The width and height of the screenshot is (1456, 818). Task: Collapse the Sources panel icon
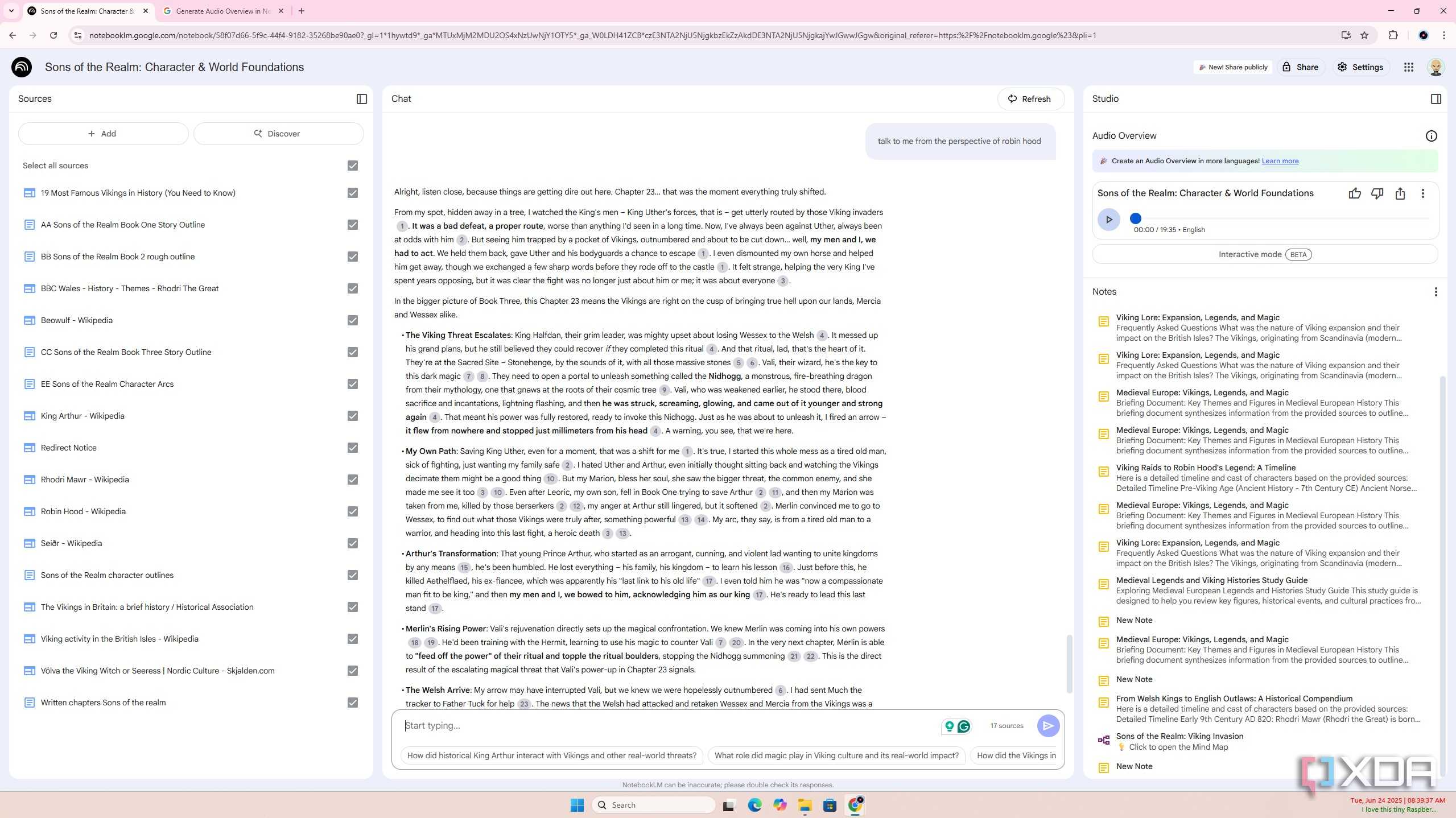(362, 99)
